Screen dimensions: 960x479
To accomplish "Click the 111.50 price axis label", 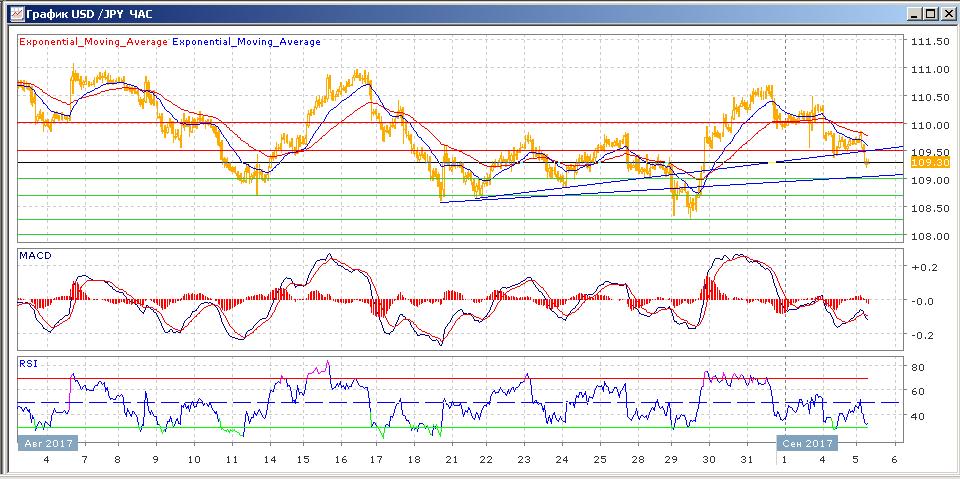I will click(x=929, y=41).
